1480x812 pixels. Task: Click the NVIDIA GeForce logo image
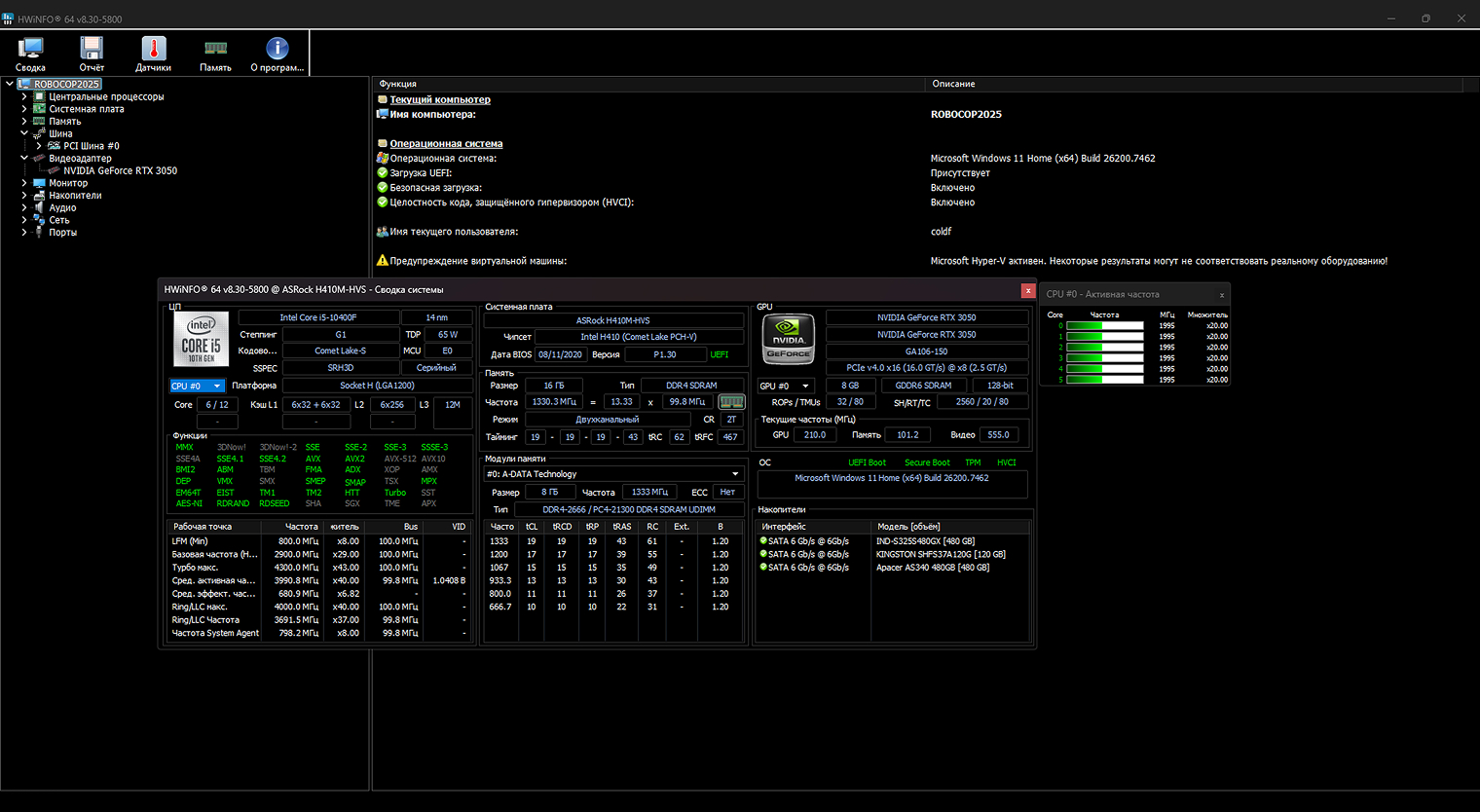pyautogui.click(x=788, y=338)
